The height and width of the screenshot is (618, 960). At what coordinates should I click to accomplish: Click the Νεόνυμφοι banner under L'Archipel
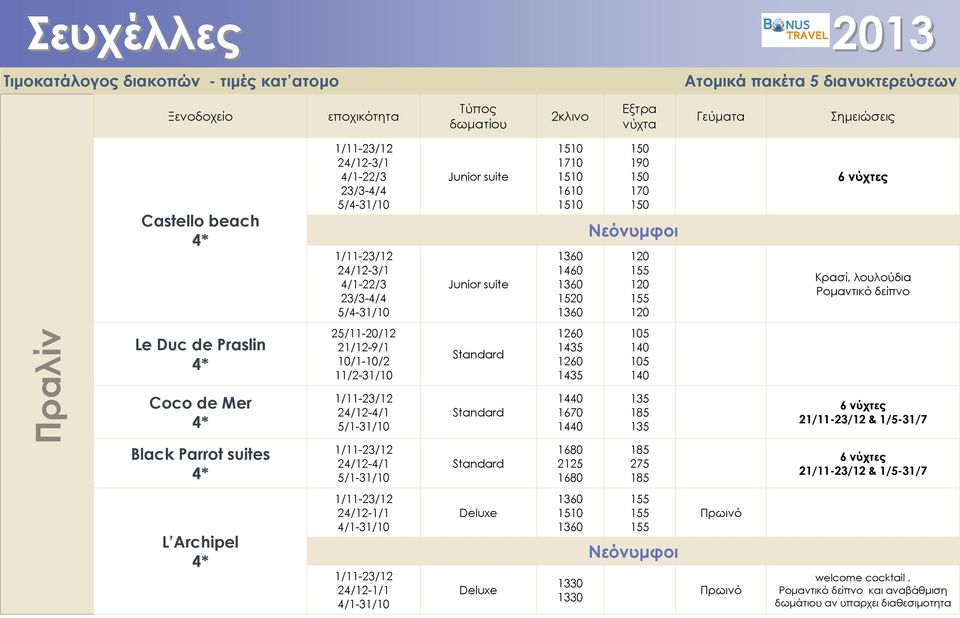633,552
